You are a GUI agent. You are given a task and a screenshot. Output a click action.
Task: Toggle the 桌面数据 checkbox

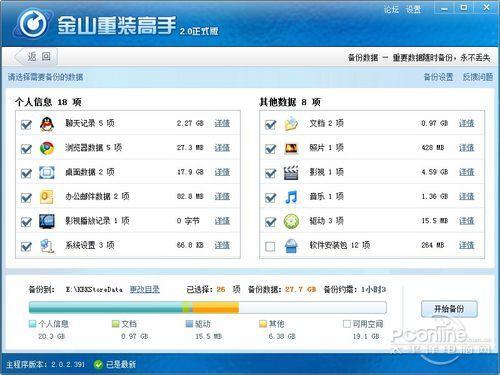click(26, 173)
